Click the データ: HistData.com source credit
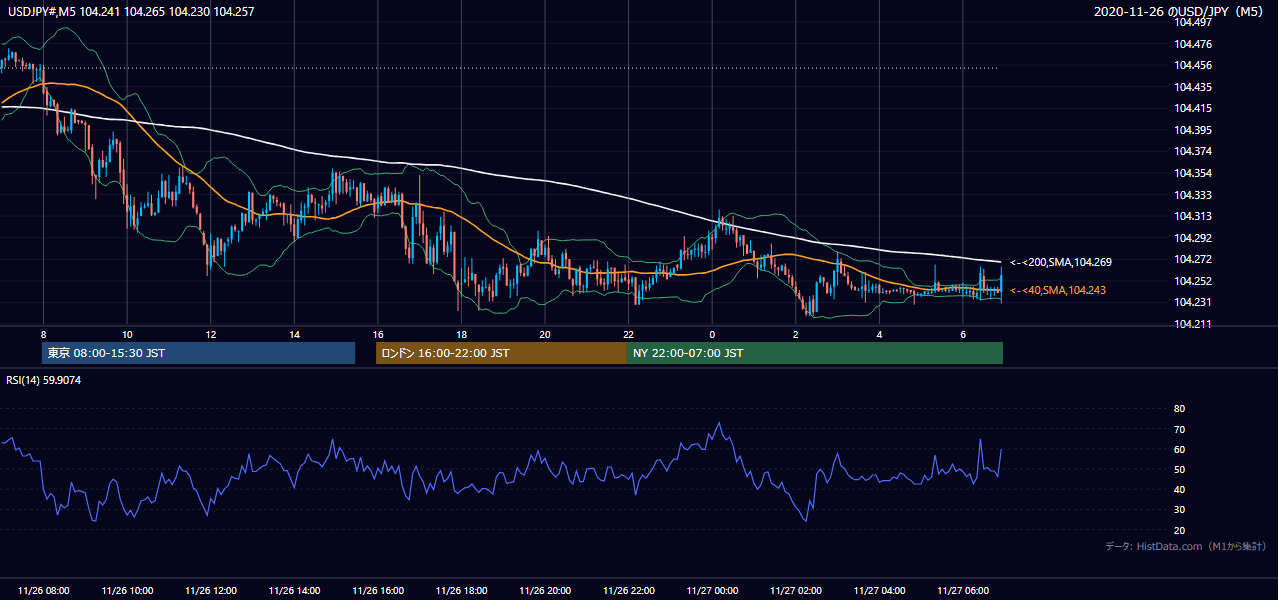This screenshot has width=1278, height=600. tap(1185, 546)
